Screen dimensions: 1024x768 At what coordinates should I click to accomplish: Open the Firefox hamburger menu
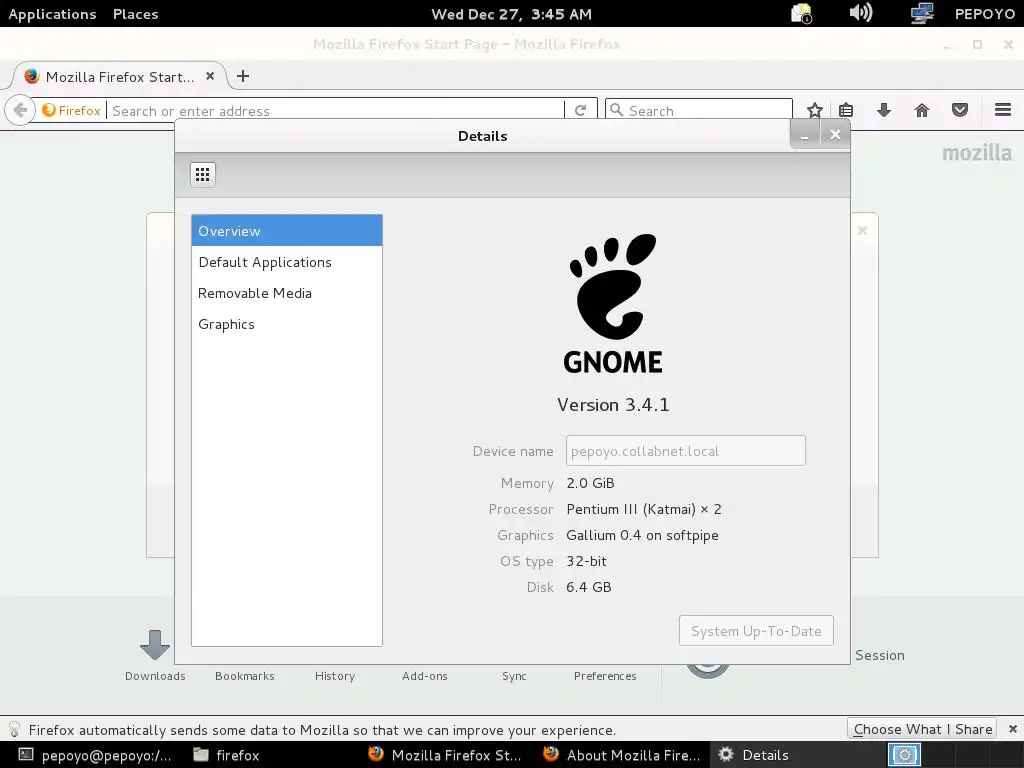click(1002, 110)
